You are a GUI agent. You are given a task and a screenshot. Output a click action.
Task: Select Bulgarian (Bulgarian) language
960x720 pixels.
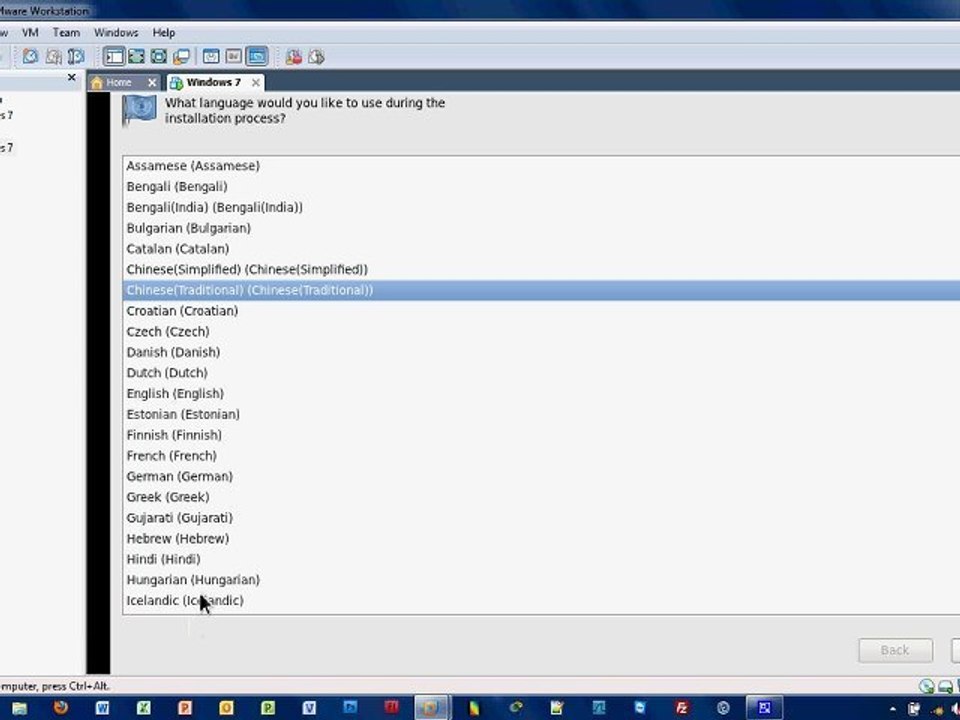tap(541, 228)
